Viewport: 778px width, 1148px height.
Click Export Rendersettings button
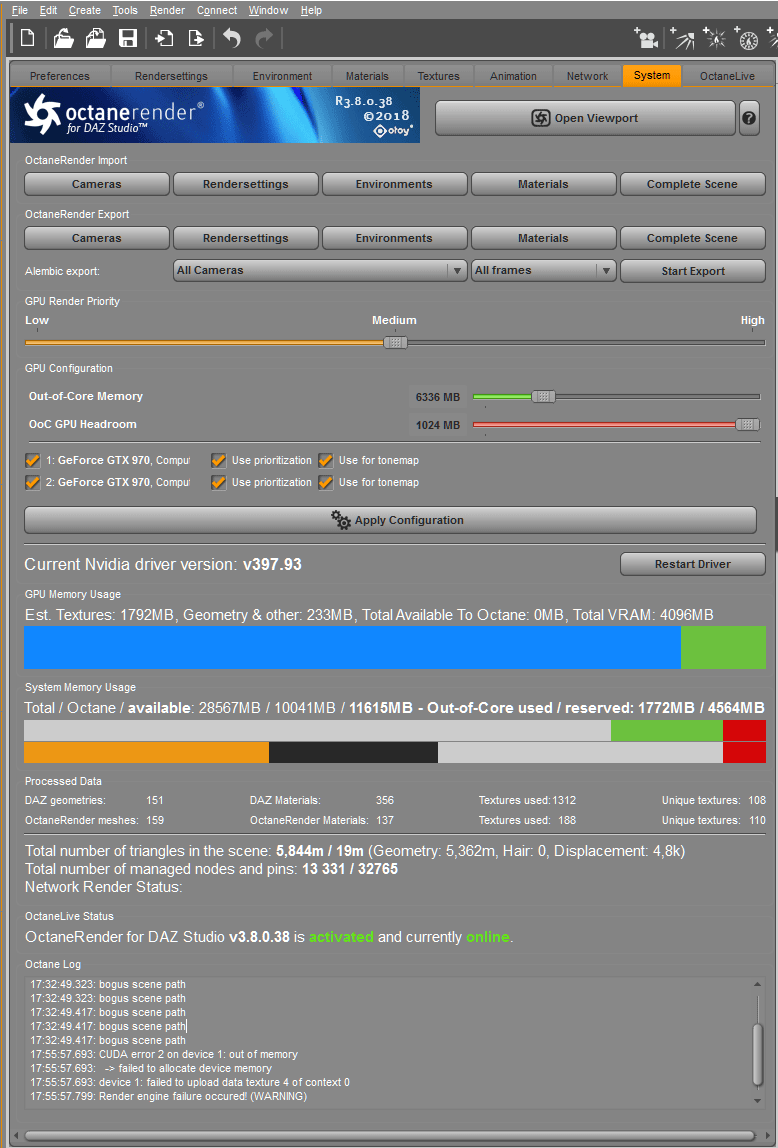pyautogui.click(x=245, y=238)
